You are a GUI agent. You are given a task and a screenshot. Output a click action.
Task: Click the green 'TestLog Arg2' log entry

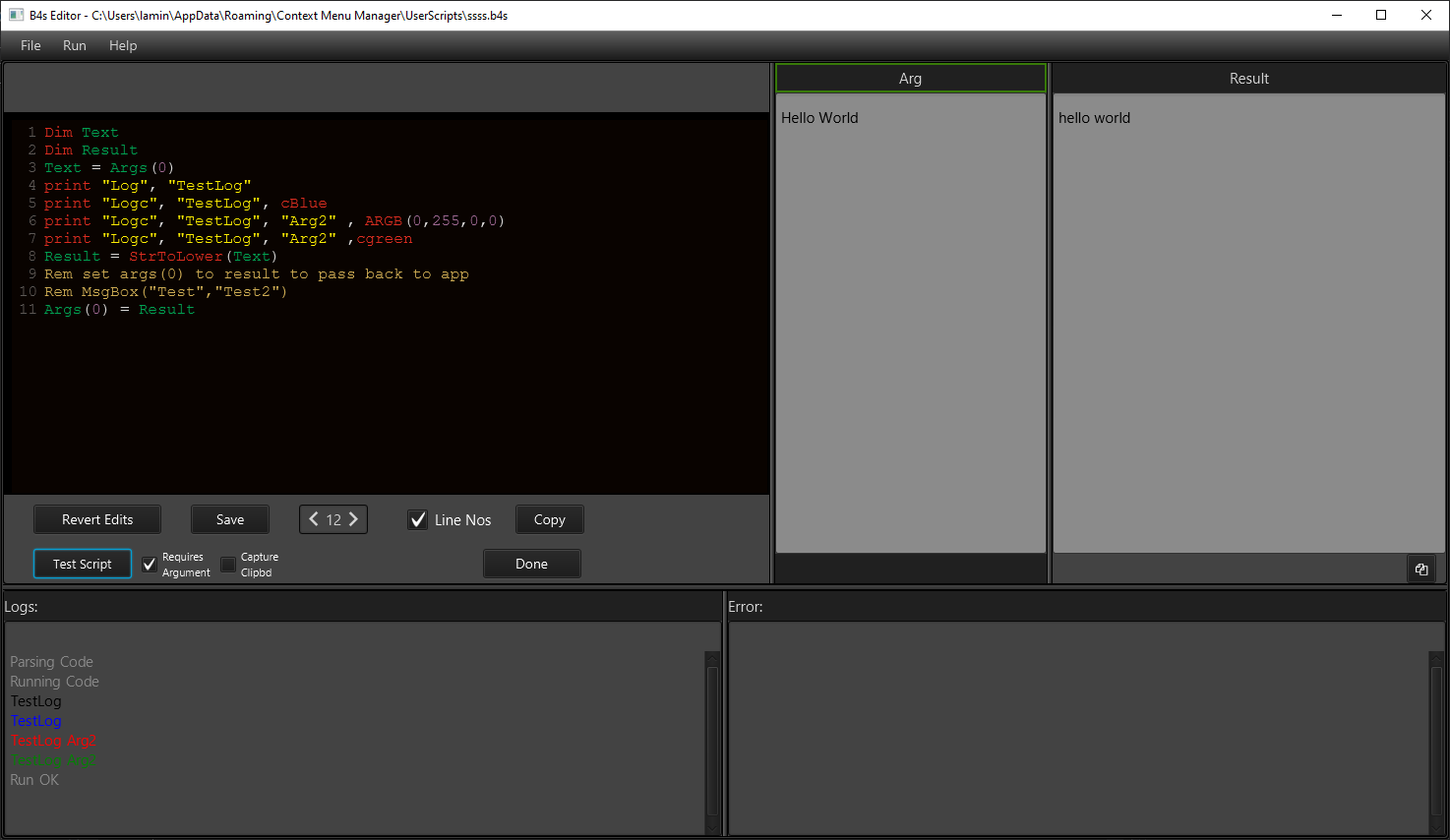point(53,760)
